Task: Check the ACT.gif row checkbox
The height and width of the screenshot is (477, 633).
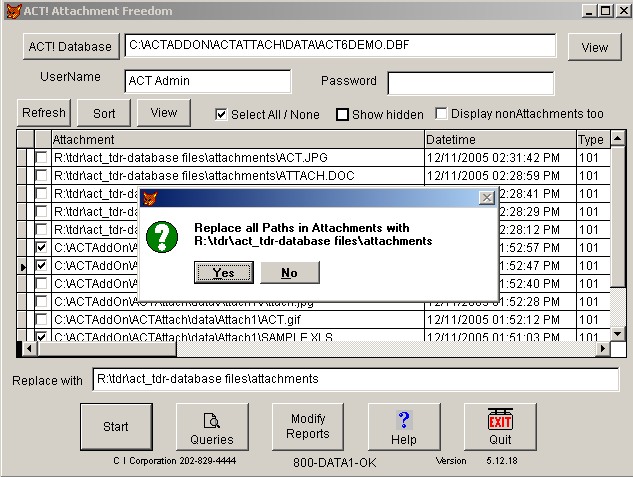Action: point(42,320)
